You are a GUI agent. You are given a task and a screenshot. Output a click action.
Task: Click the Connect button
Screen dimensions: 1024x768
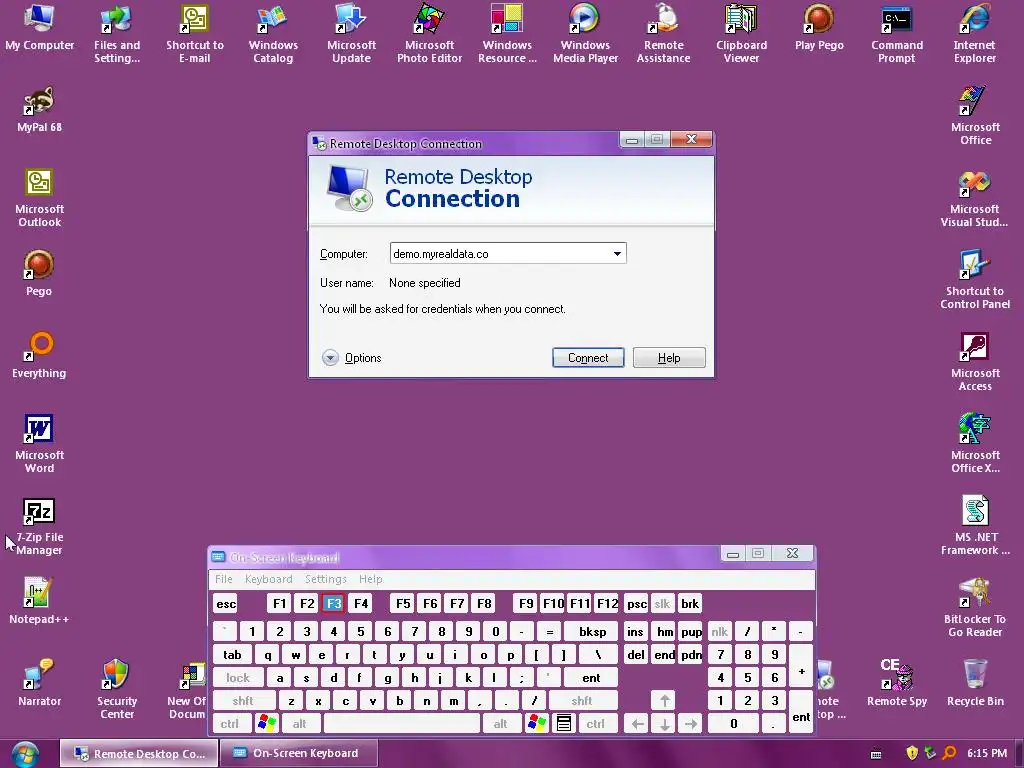[x=588, y=358]
